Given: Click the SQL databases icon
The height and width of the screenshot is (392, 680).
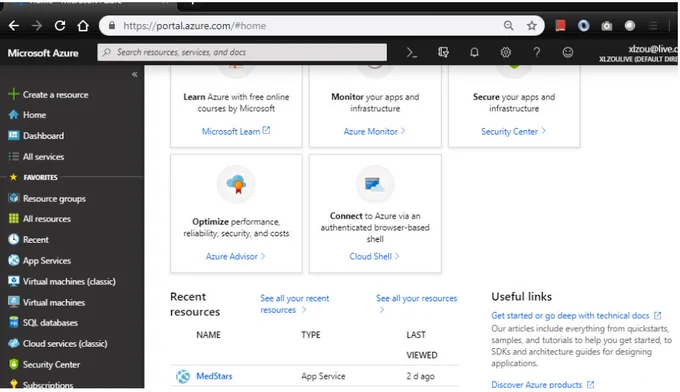Looking at the screenshot, I should tap(14, 322).
